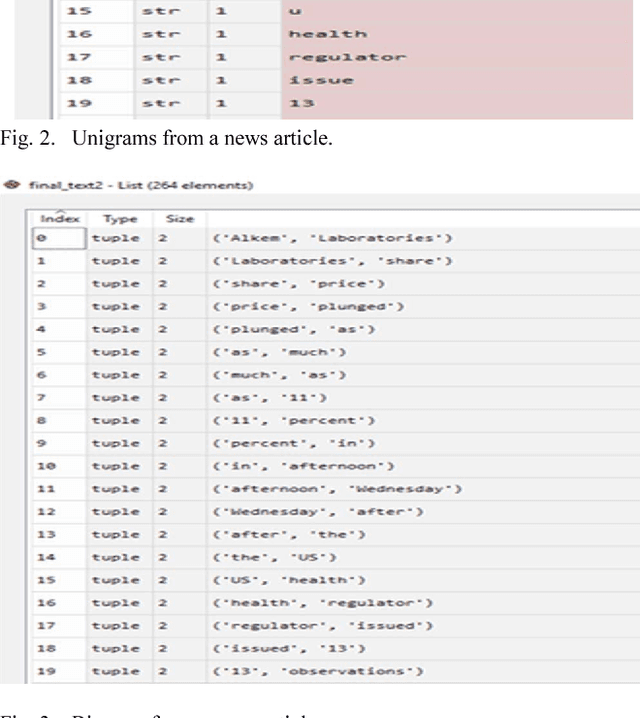Click the final_text2 window title icon
Screen dimensions: 640x718
click(x=11, y=185)
